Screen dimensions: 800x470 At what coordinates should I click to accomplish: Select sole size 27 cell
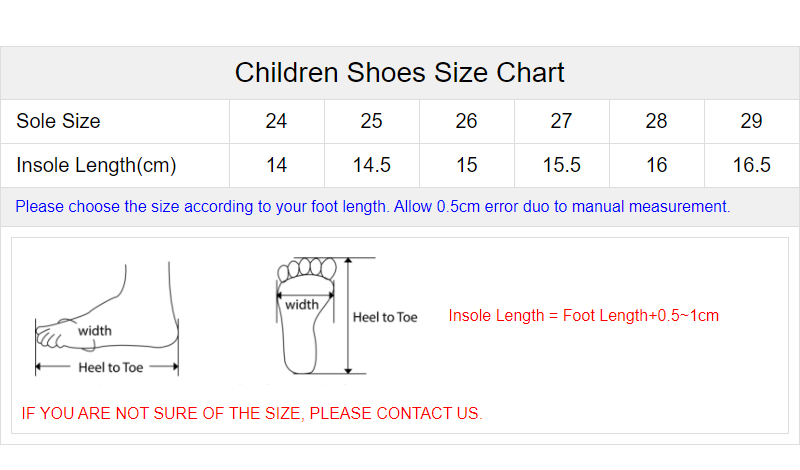coord(561,121)
